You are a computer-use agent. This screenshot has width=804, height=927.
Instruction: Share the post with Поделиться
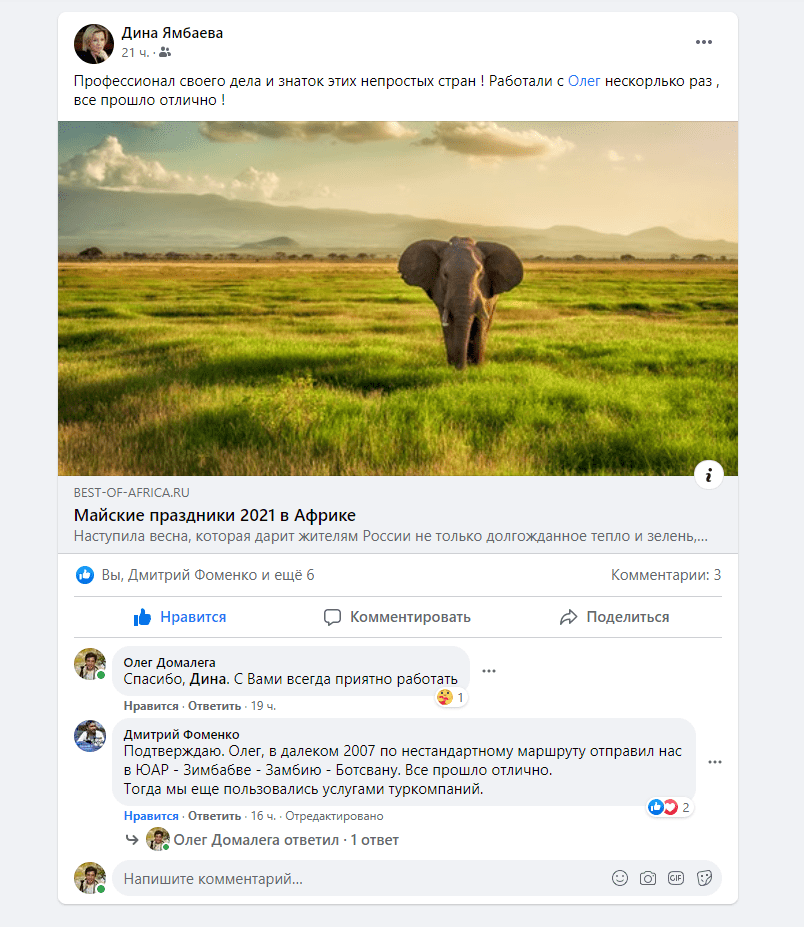click(614, 617)
